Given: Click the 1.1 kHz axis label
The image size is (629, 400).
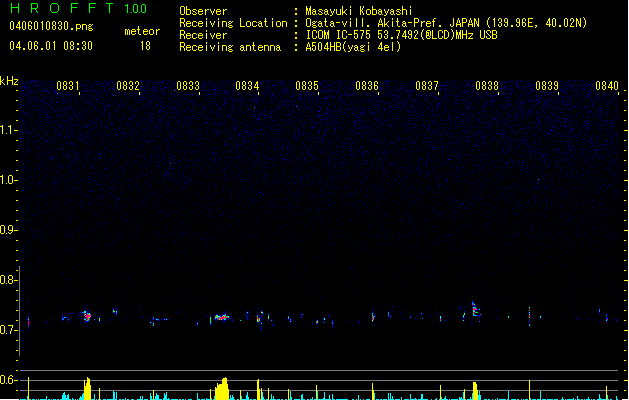Looking at the screenshot, I should tap(8, 130).
